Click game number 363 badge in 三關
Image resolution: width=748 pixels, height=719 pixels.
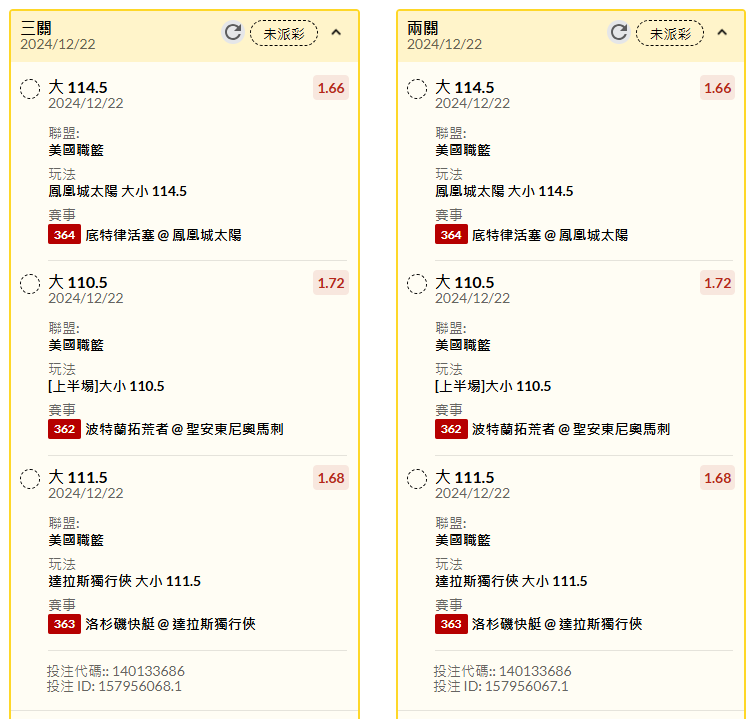[64, 624]
